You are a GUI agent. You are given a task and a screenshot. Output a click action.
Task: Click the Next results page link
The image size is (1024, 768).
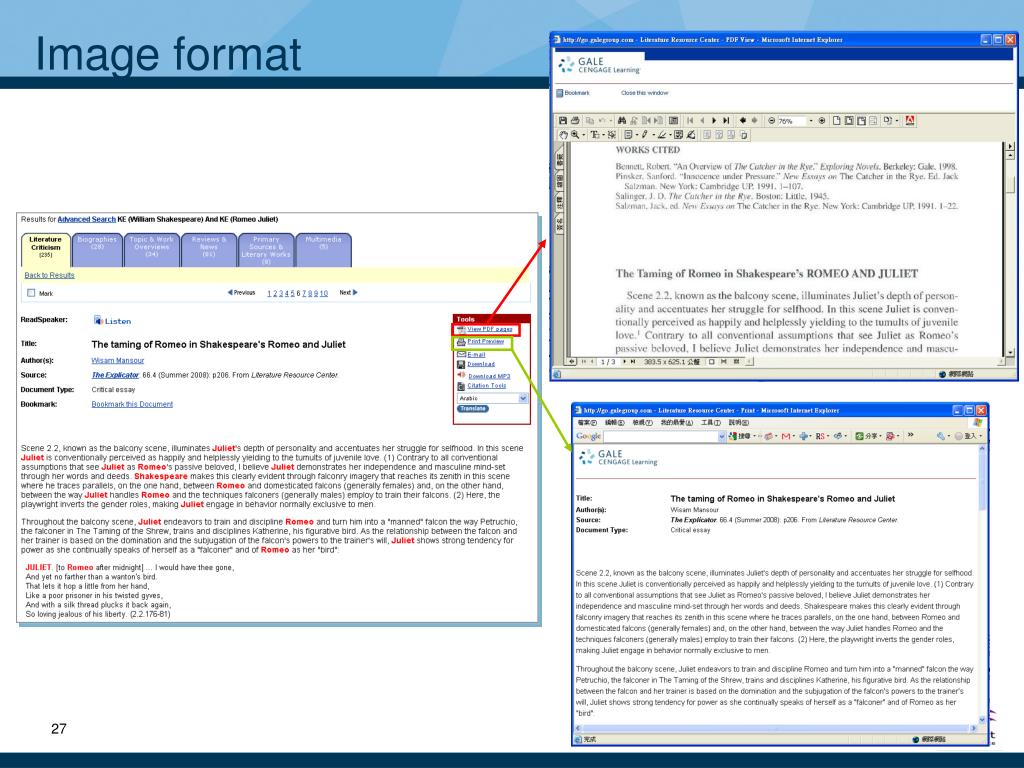click(348, 293)
